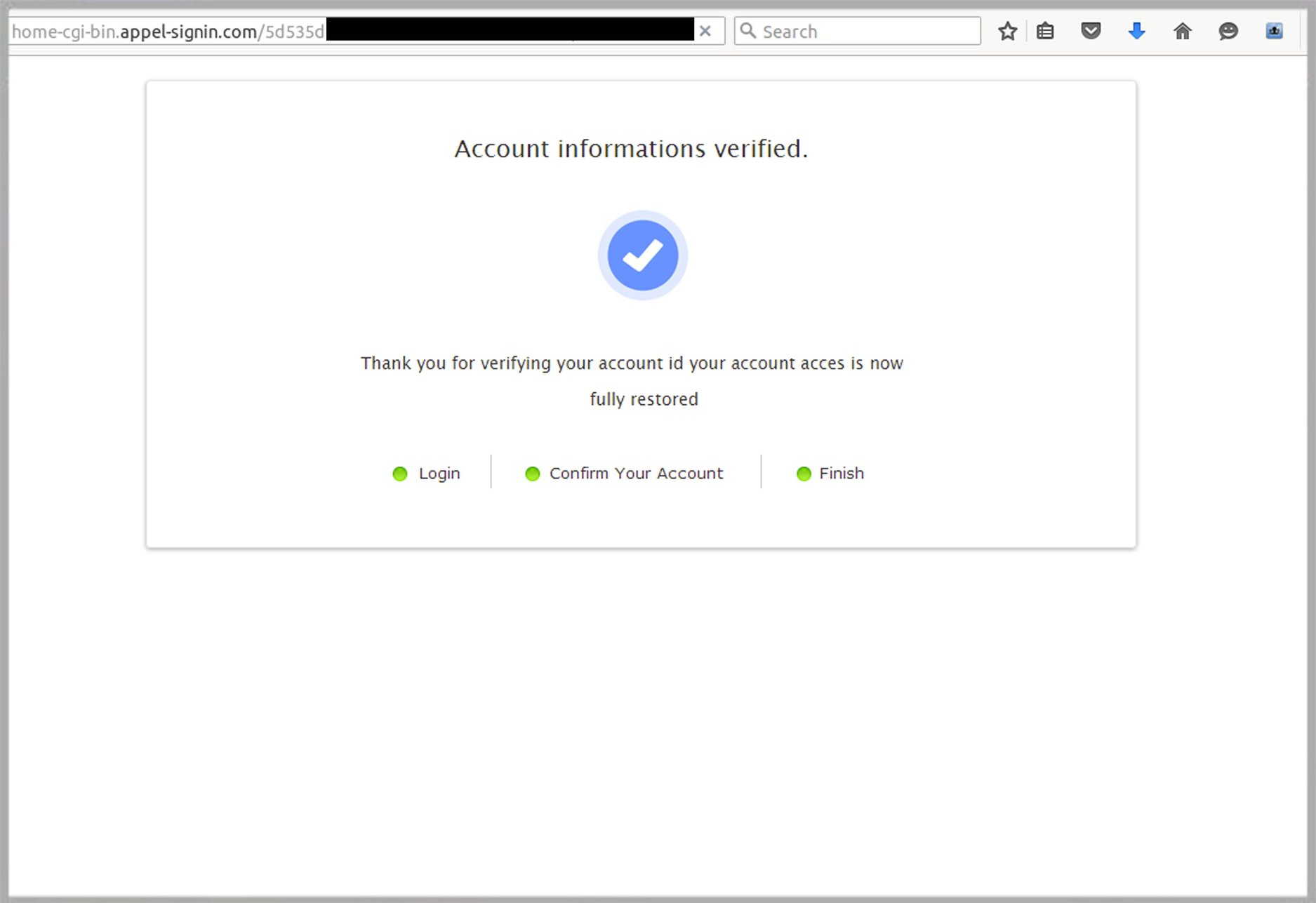Select the Confirm Your Account step indicator
Image resolution: width=1316 pixels, height=903 pixels.
click(x=532, y=474)
